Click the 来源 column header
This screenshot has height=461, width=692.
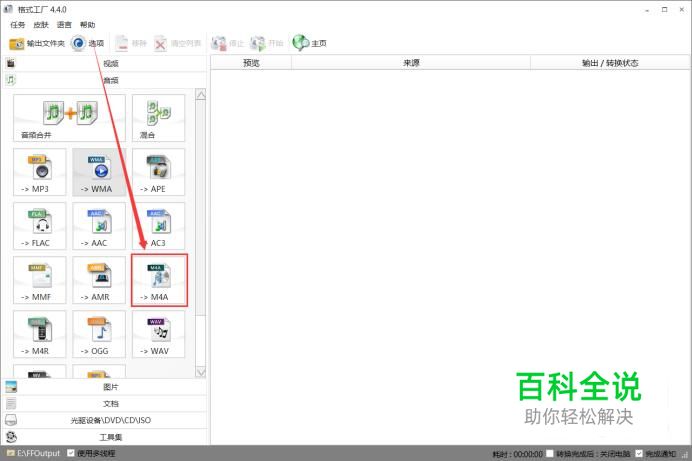coord(411,63)
